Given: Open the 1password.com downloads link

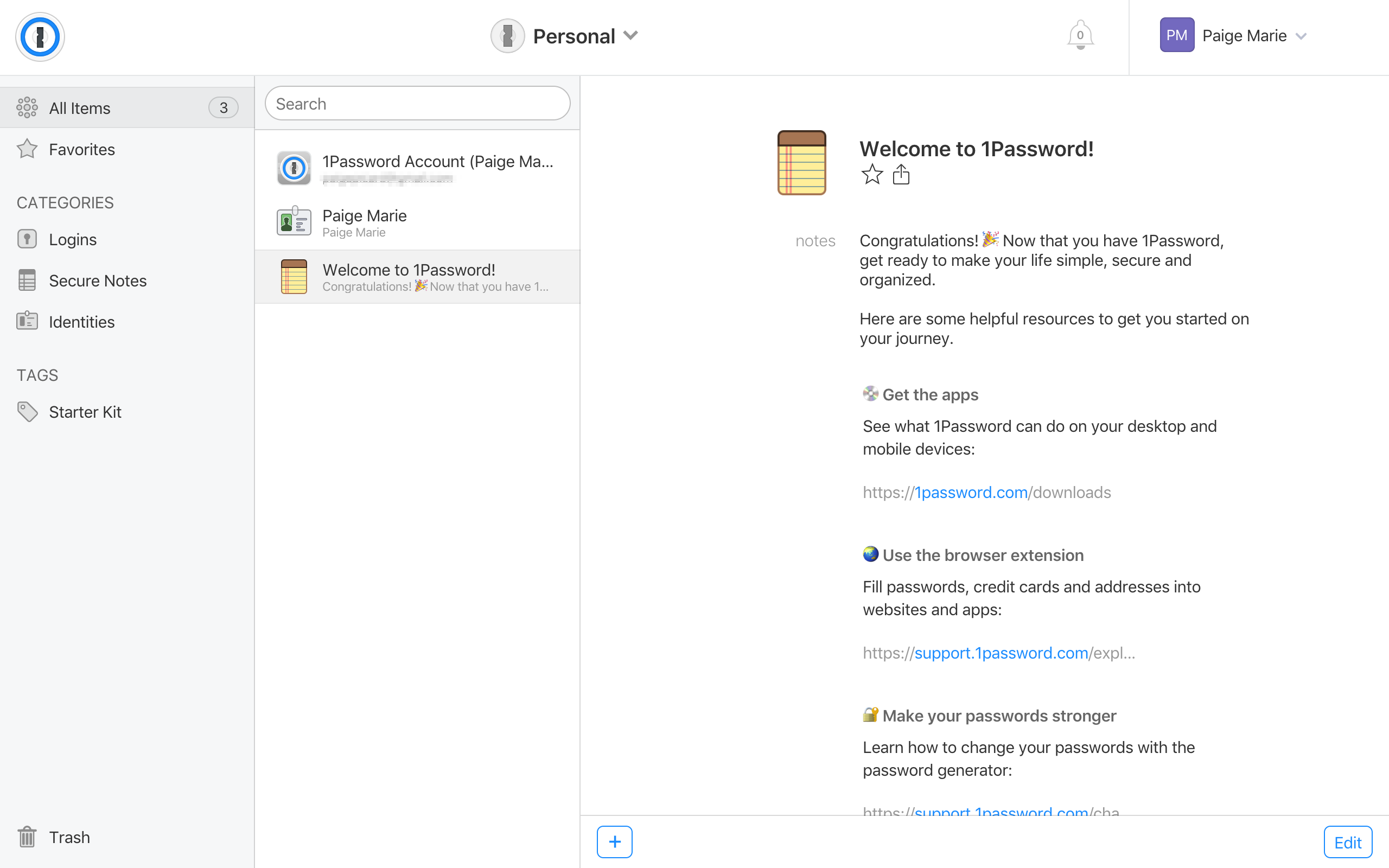Looking at the screenshot, I should (986, 493).
